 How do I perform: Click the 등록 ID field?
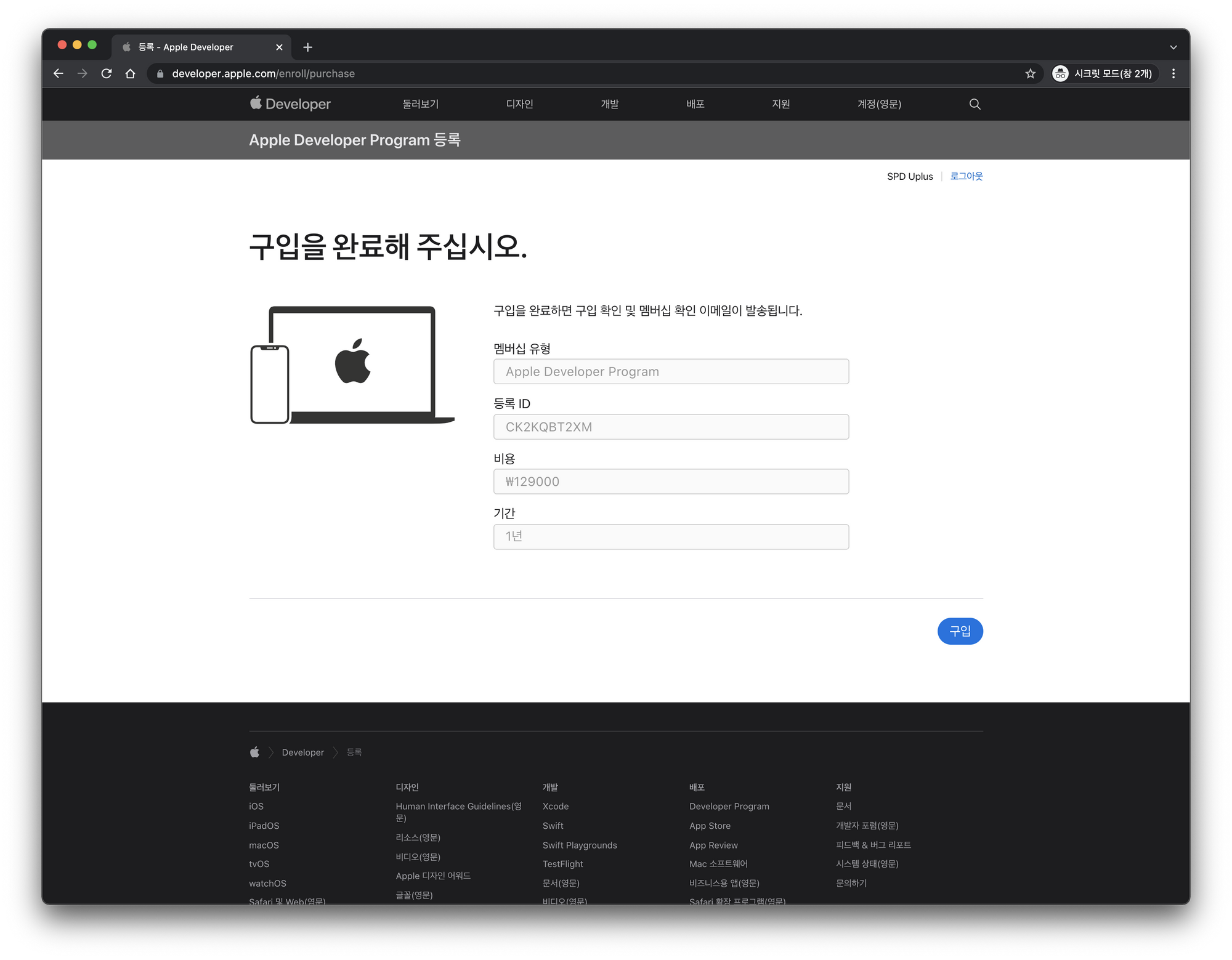pyautogui.click(x=671, y=427)
